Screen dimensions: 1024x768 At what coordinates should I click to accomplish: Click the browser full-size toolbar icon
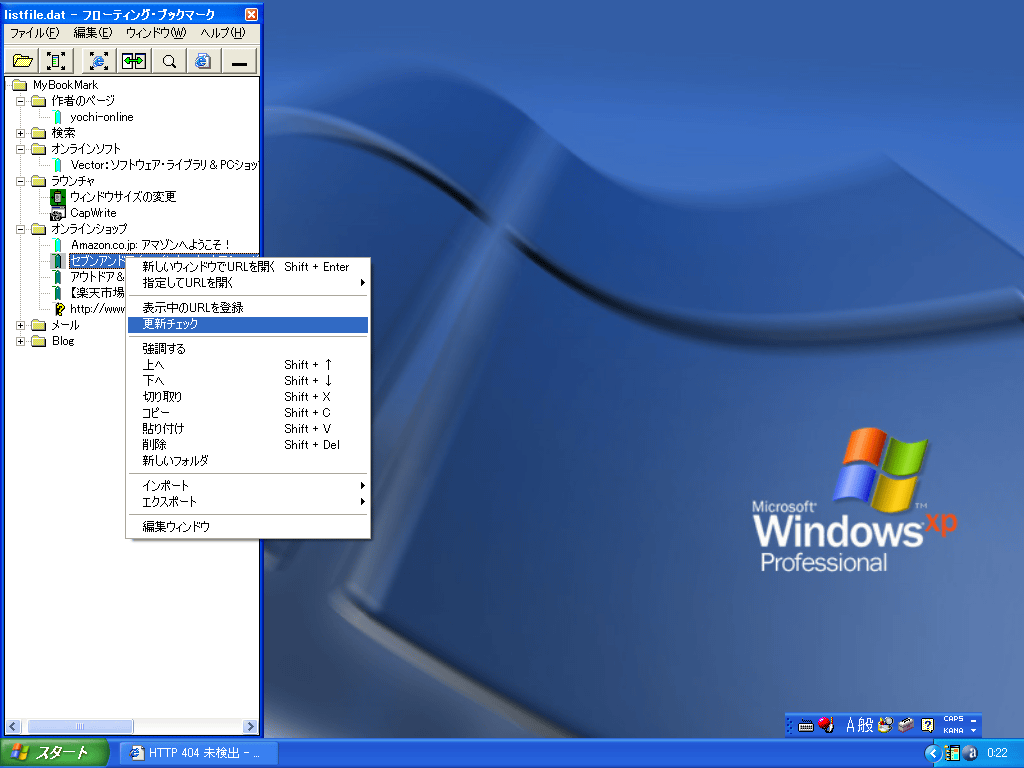[99, 61]
